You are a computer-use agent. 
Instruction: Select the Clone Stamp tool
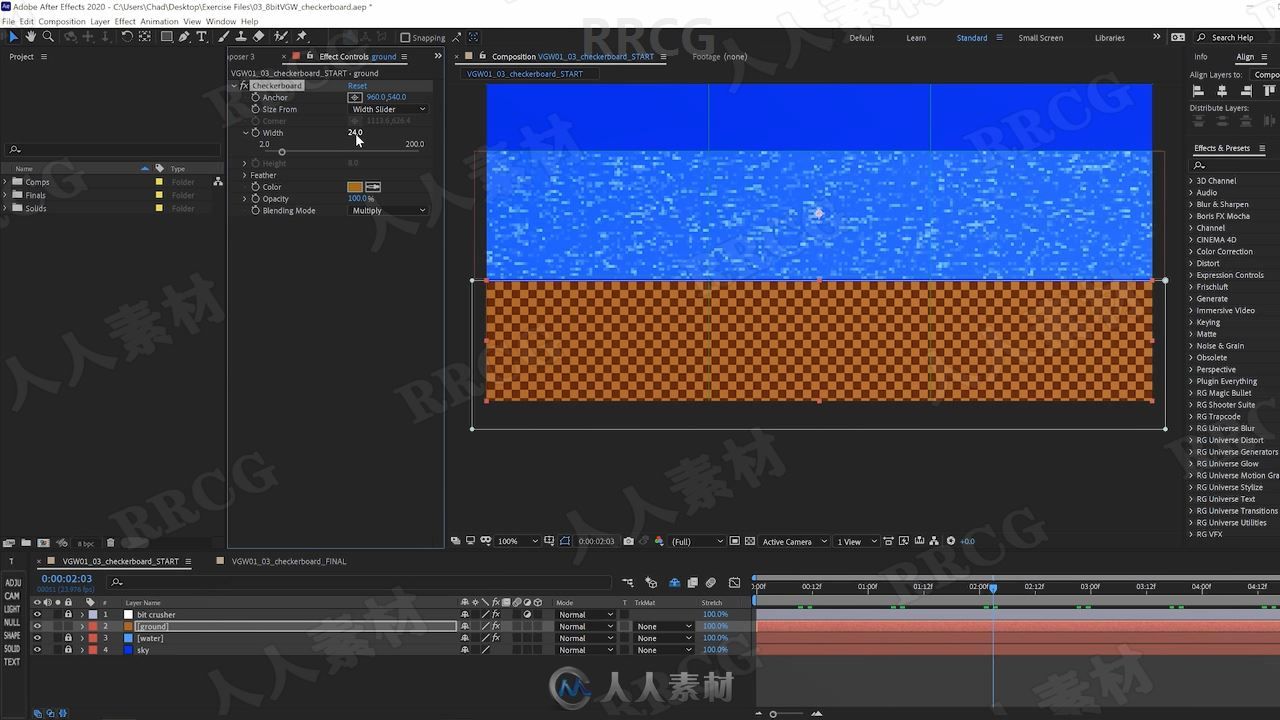click(242, 37)
